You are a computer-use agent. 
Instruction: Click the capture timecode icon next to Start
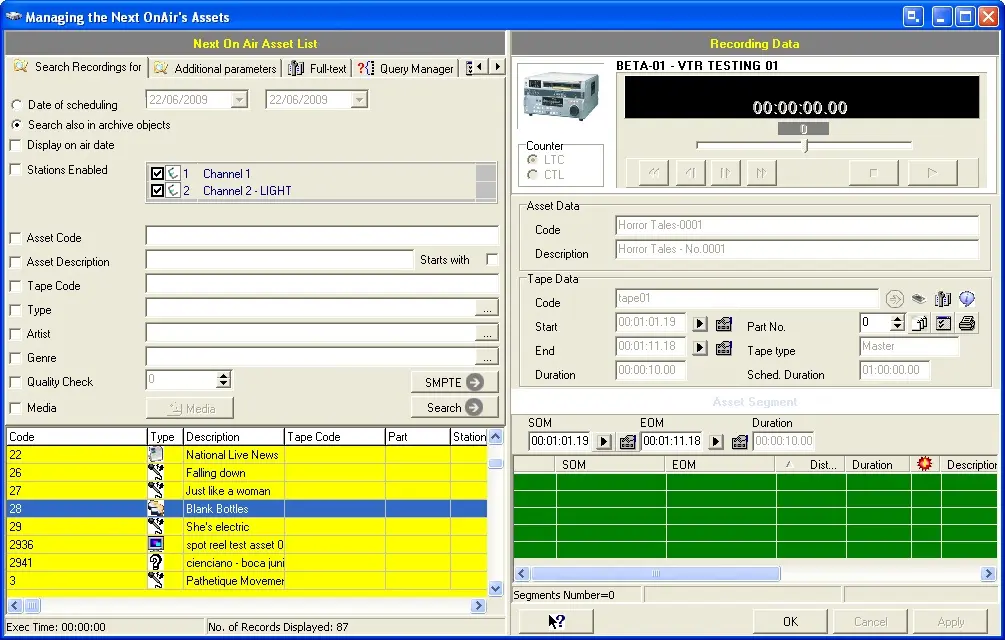point(724,324)
